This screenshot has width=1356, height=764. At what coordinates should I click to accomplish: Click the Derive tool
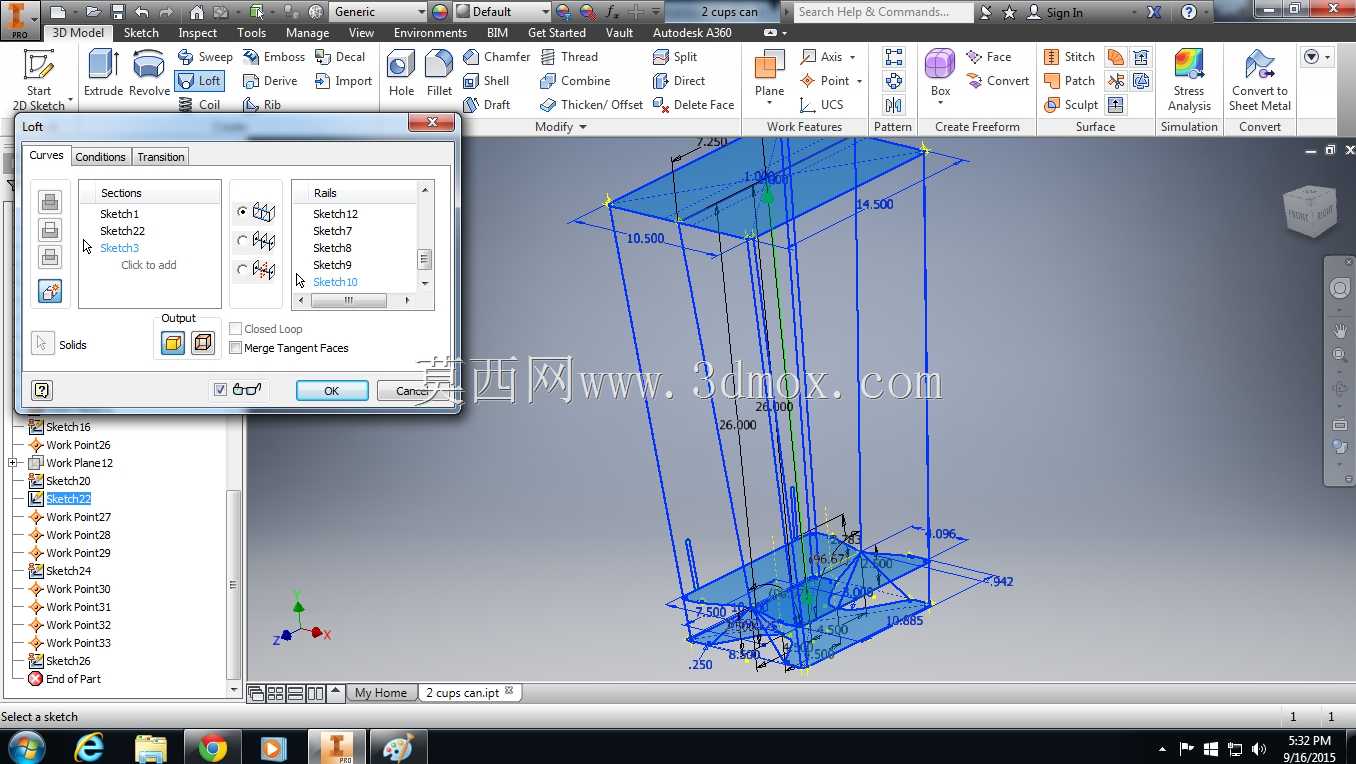pyautogui.click(x=270, y=81)
